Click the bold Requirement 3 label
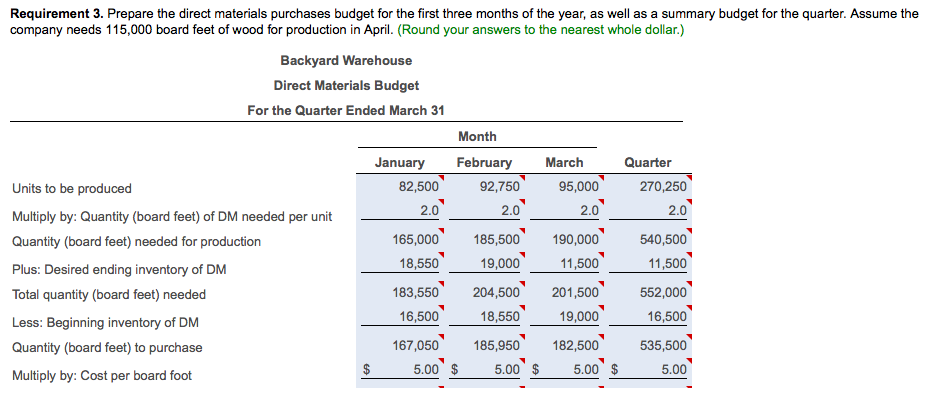 point(58,14)
